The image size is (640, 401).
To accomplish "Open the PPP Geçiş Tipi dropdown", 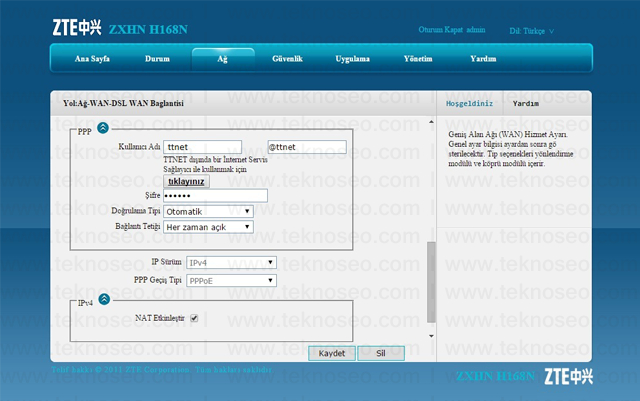I will (x=231, y=281).
